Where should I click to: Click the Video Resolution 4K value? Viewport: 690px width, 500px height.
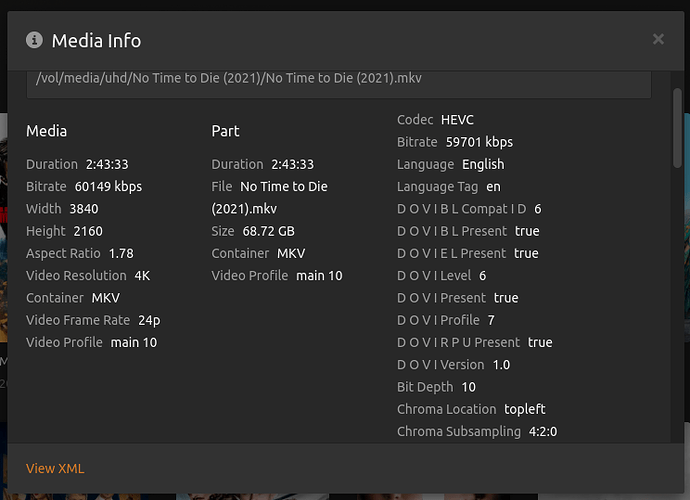point(145,275)
